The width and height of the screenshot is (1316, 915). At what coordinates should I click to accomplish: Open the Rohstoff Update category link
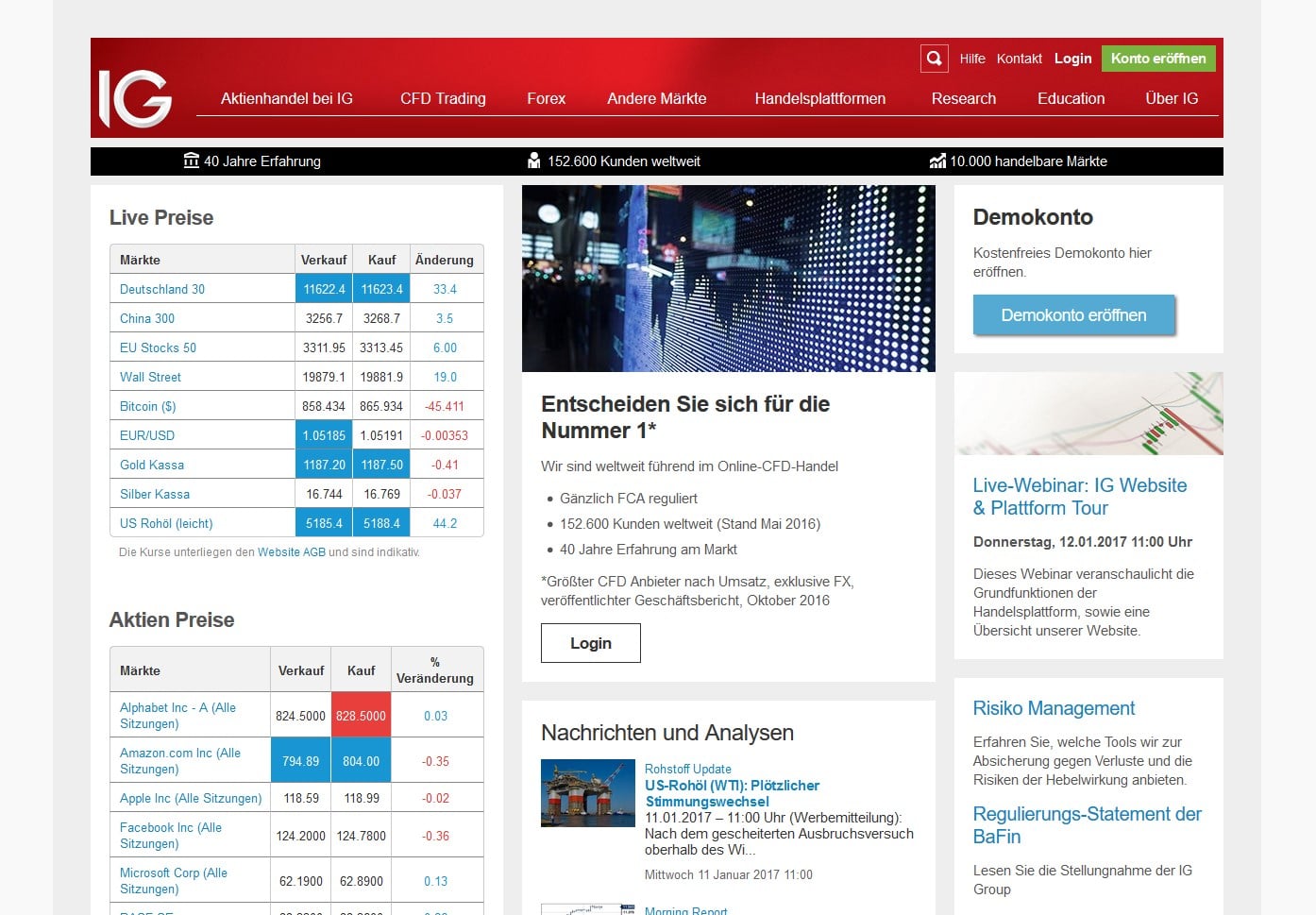[688, 769]
